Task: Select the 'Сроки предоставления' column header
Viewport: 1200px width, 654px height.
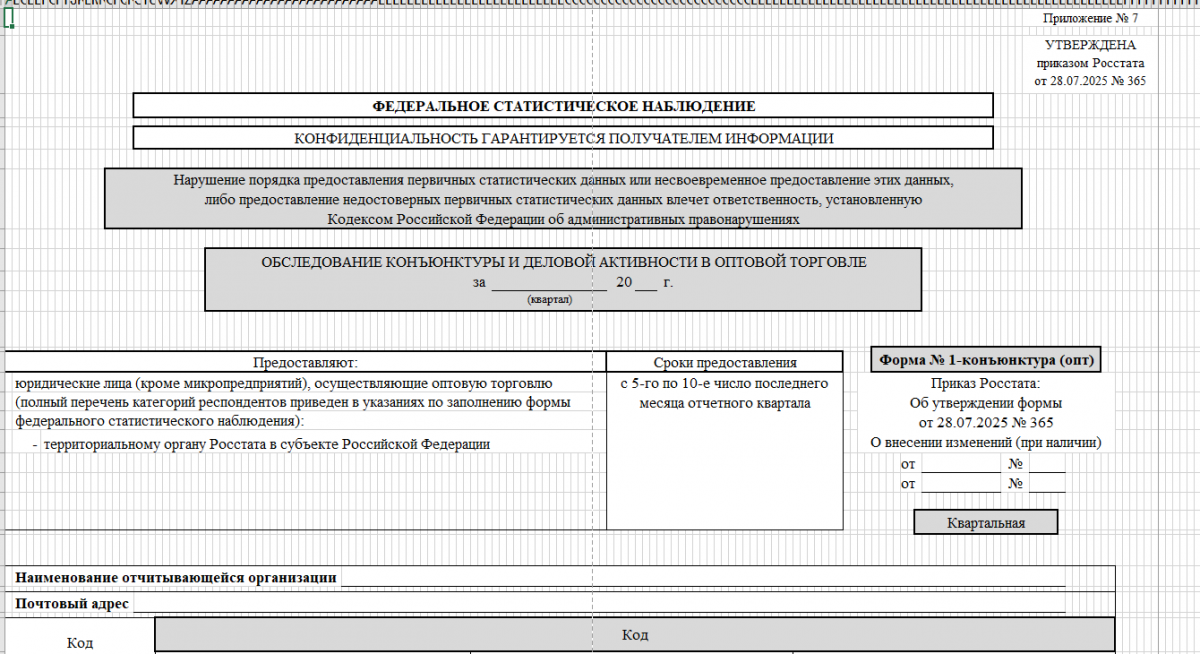Action: point(724,362)
